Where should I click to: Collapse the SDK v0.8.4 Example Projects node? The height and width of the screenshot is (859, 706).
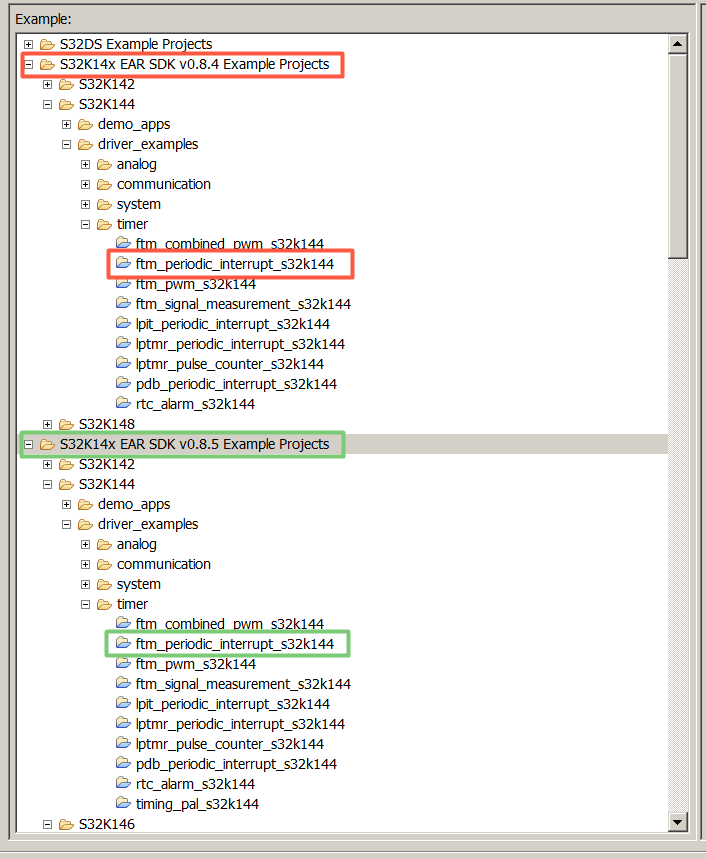[28, 65]
